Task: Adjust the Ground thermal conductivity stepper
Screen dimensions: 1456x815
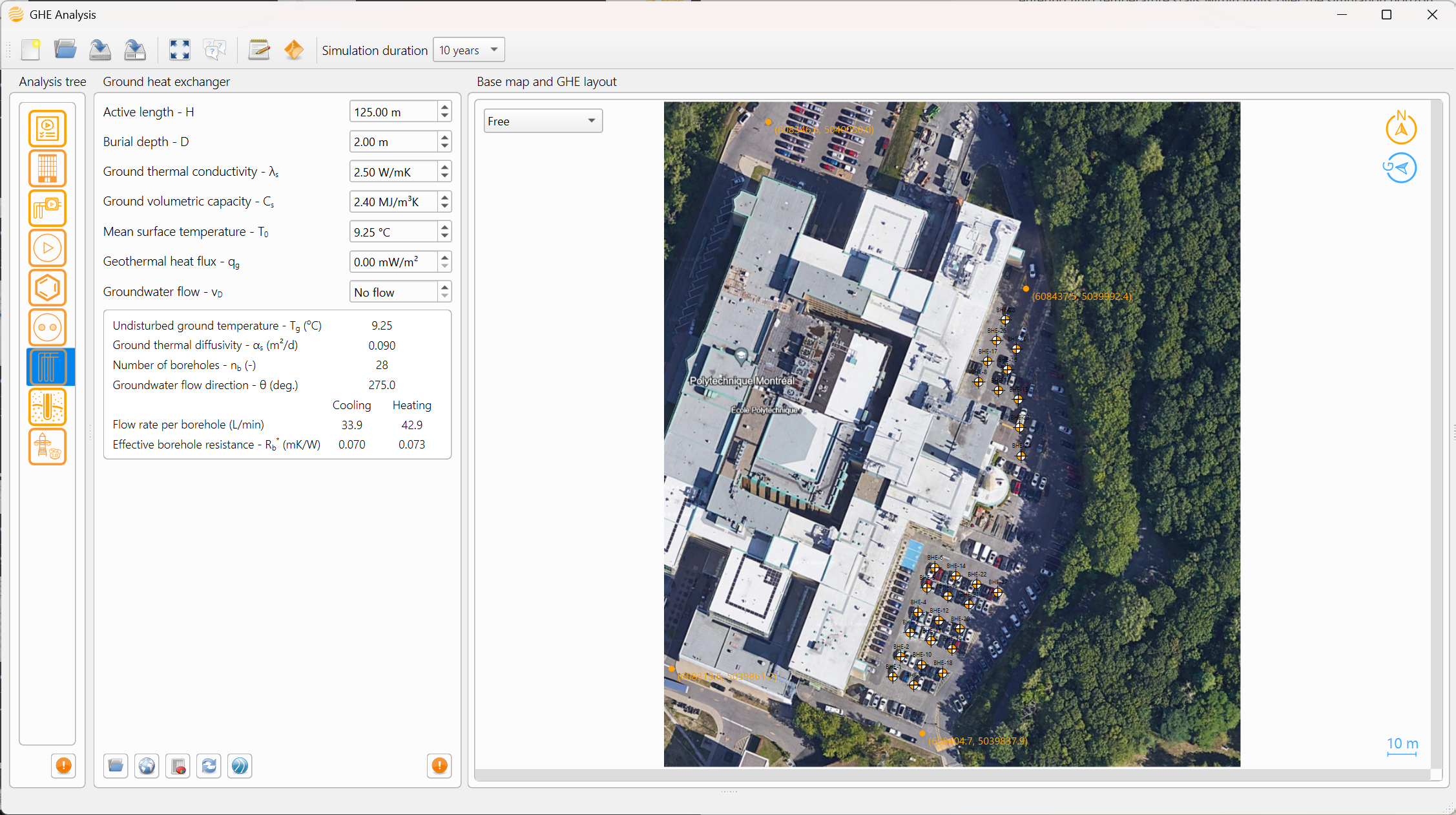Action: point(444,172)
